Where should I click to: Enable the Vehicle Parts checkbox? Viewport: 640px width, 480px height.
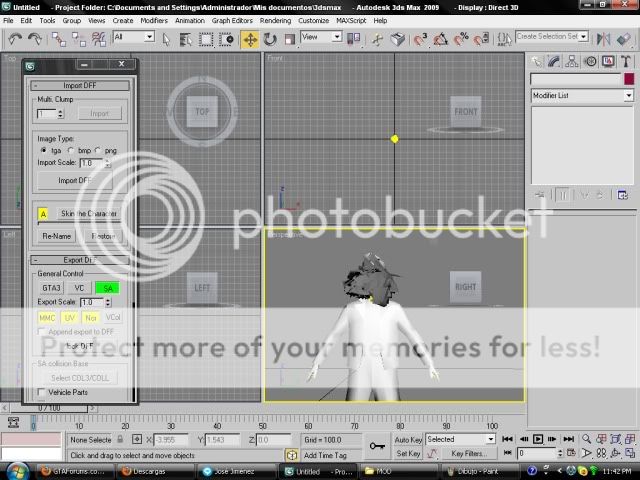(42, 392)
